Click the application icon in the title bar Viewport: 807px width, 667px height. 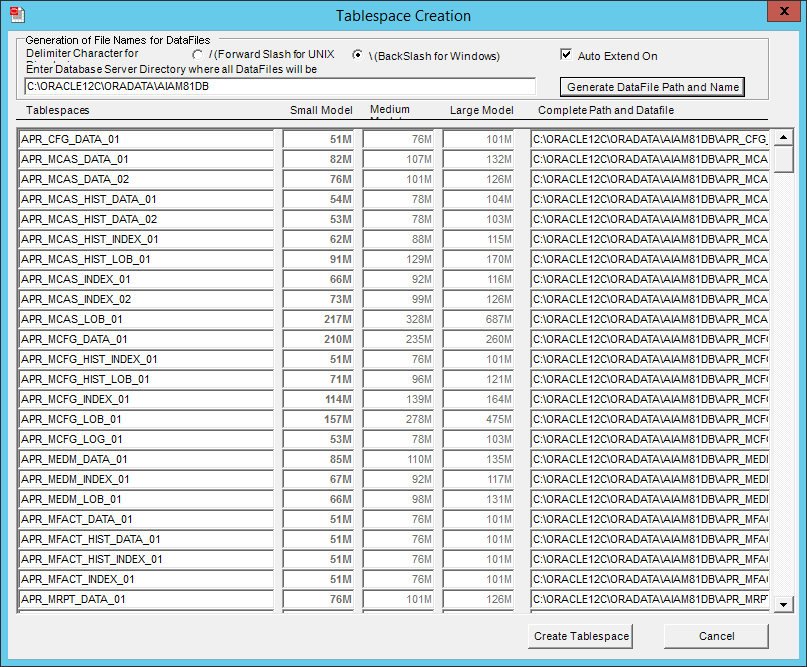click(17, 14)
